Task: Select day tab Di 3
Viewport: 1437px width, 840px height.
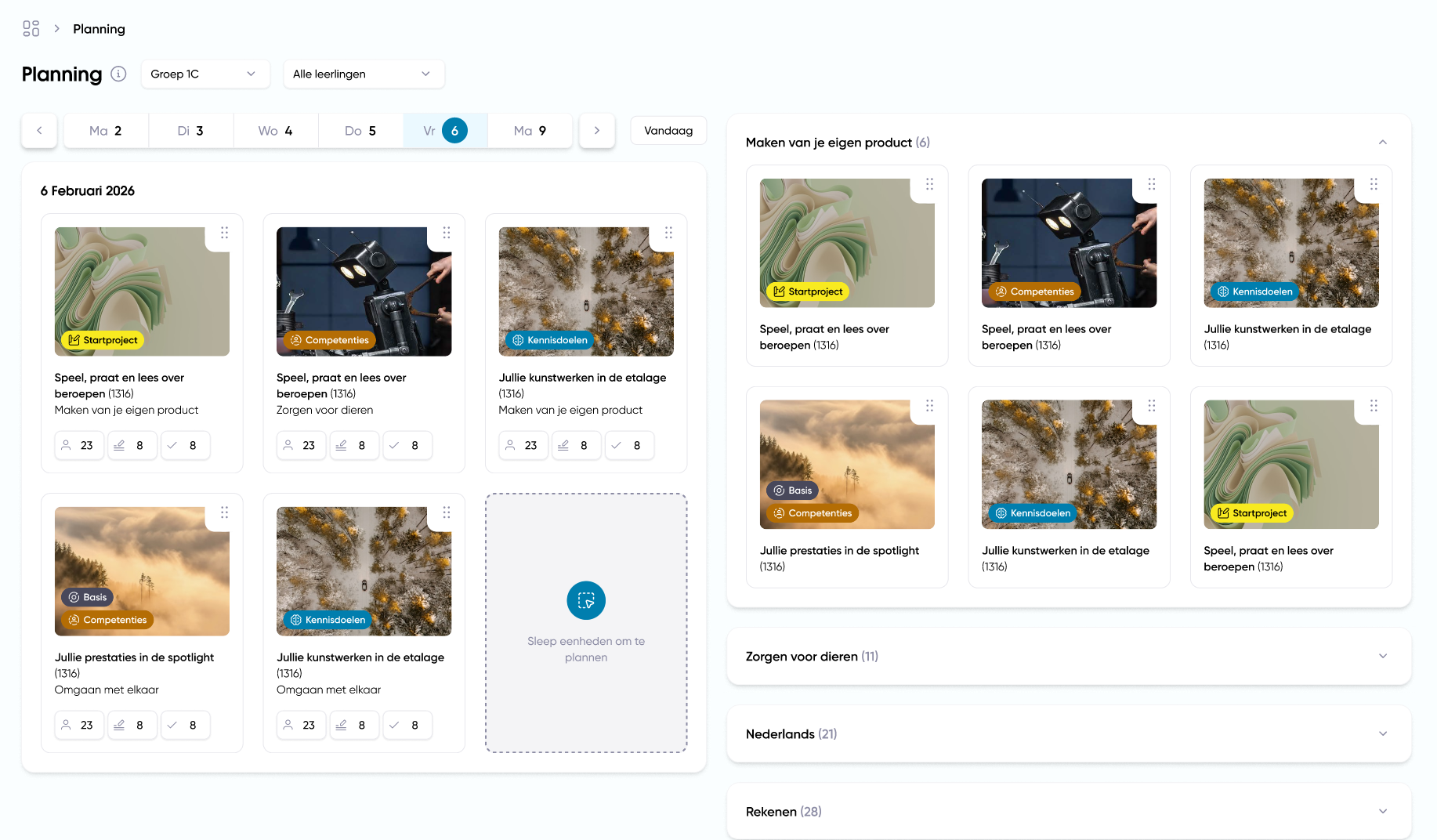Action: 190,131
